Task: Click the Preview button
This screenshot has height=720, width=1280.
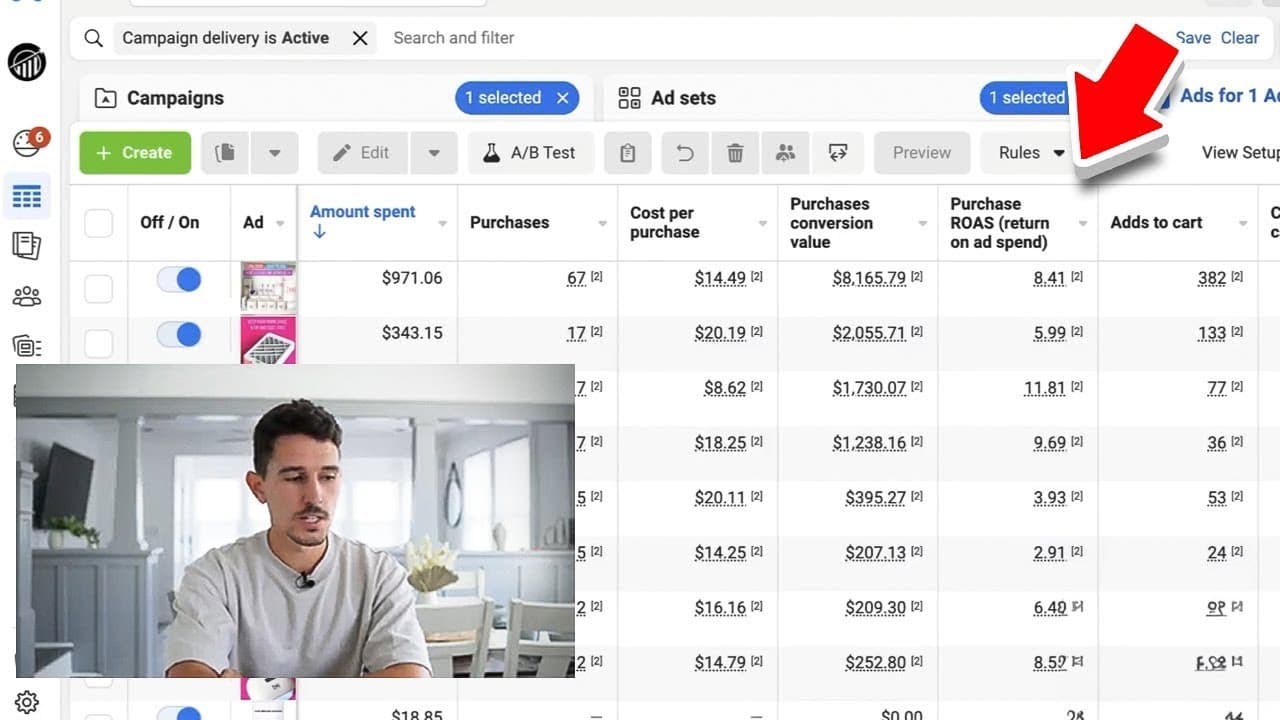Action: pyautogui.click(x=922, y=153)
